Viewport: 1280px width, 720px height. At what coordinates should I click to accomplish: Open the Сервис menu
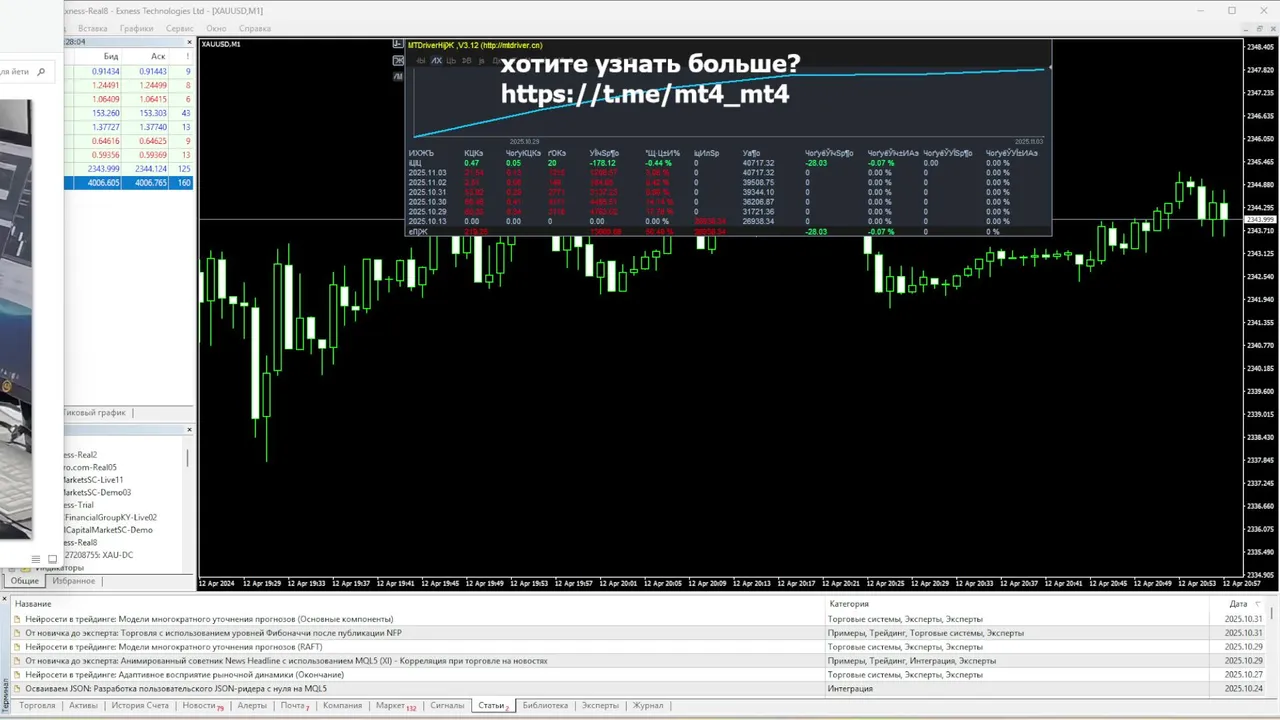point(180,28)
